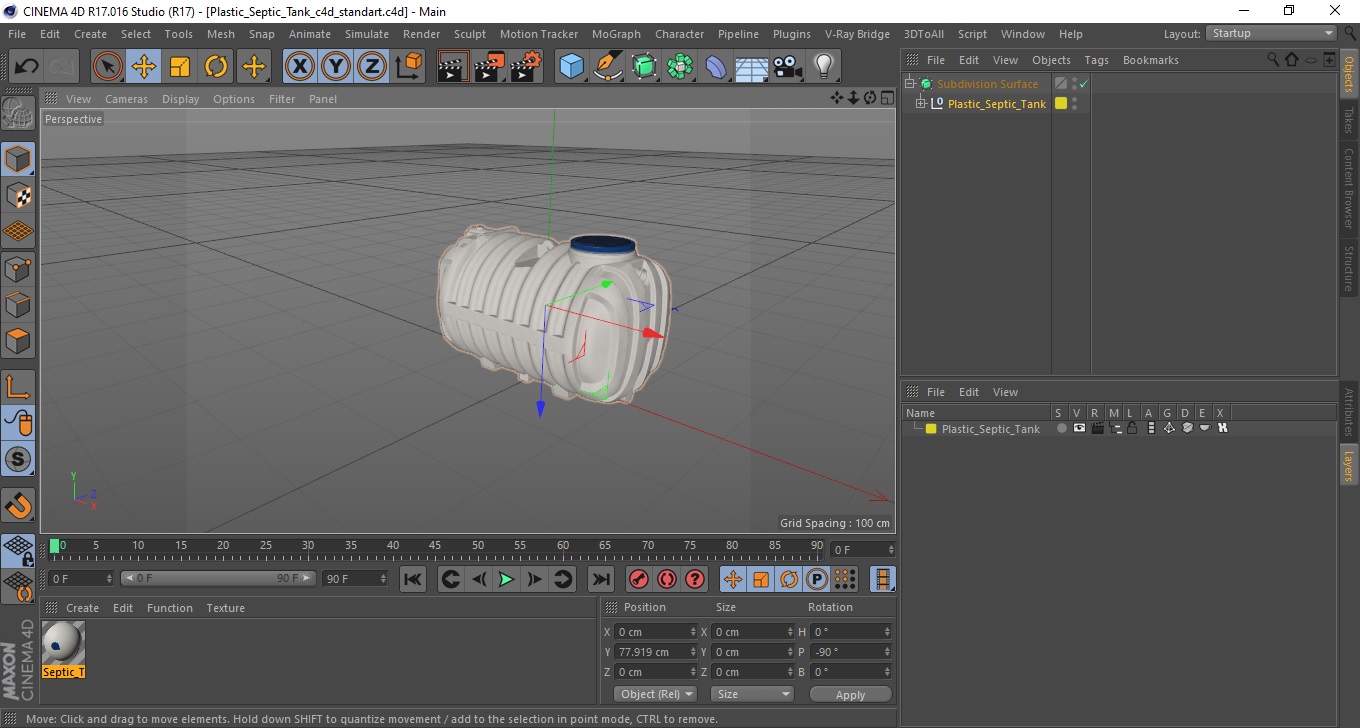
Task: Switch to the Attributes side tab
Action: [x=1348, y=412]
